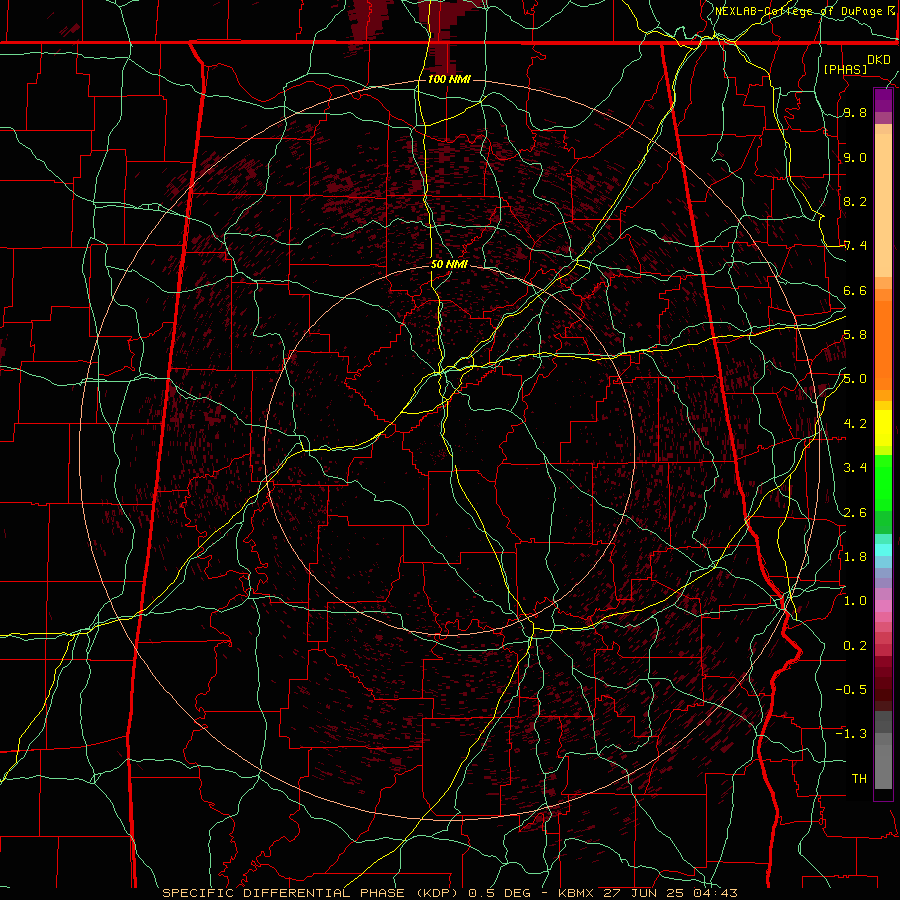Screen dimensions: 900x900
Task: Click the 7.4 scale label
Action: 855,246
